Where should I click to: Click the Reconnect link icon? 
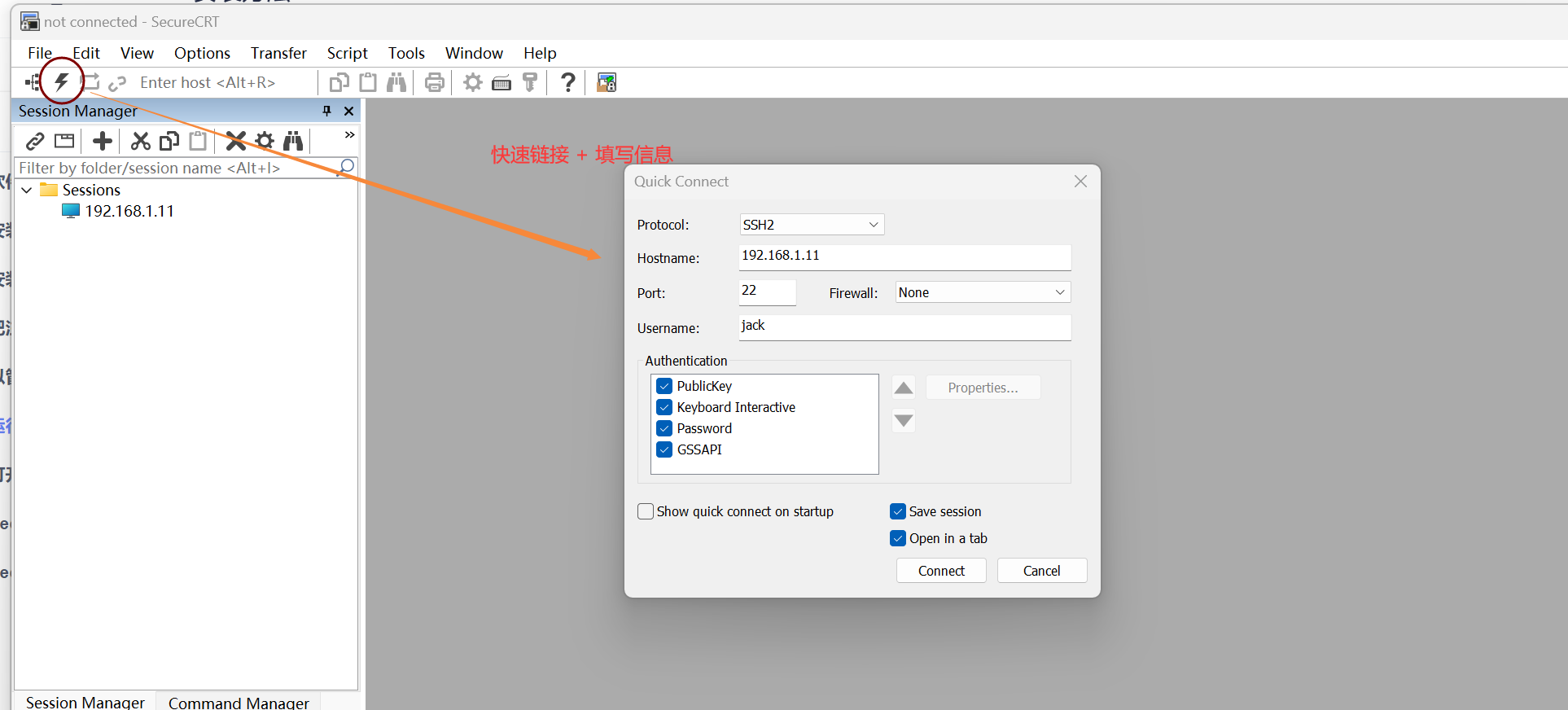coord(117,82)
